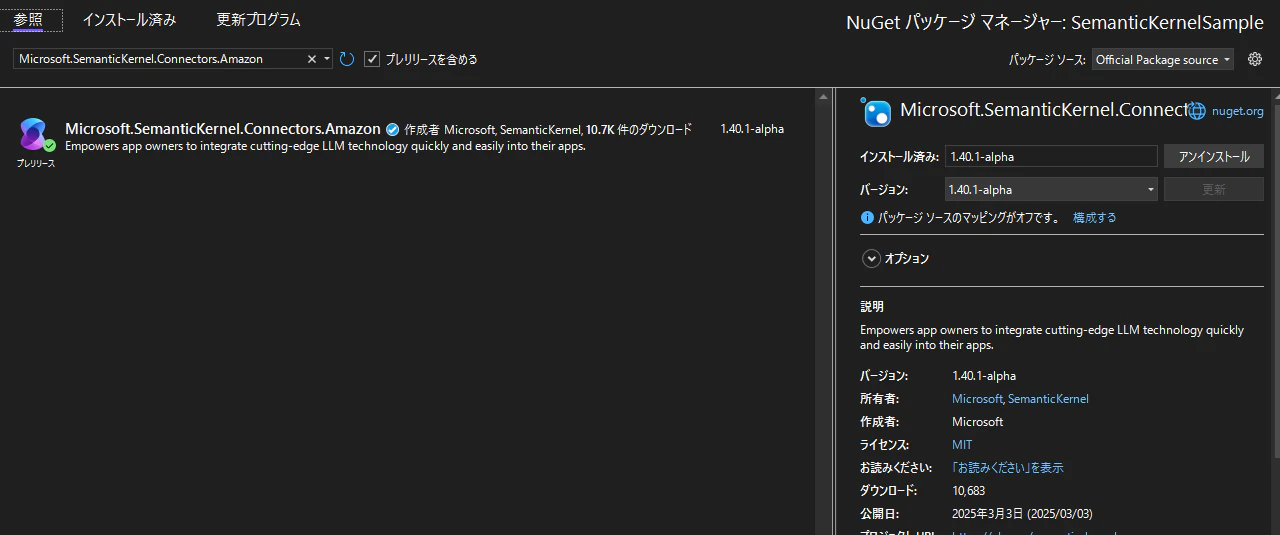Click the verified badge next to the package name
The image size is (1280, 535).
(393, 129)
